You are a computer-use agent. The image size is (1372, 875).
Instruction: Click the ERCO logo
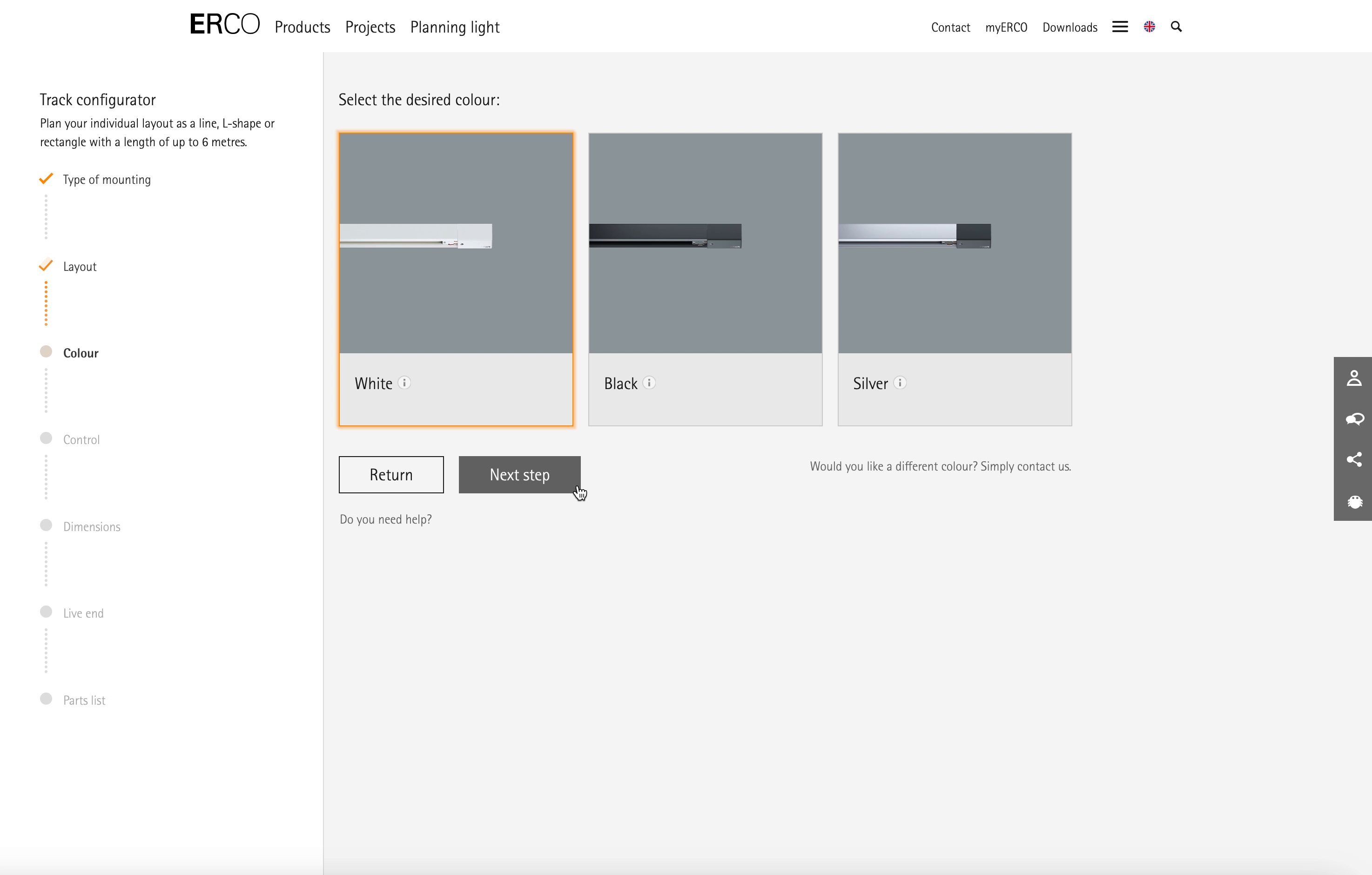click(224, 25)
